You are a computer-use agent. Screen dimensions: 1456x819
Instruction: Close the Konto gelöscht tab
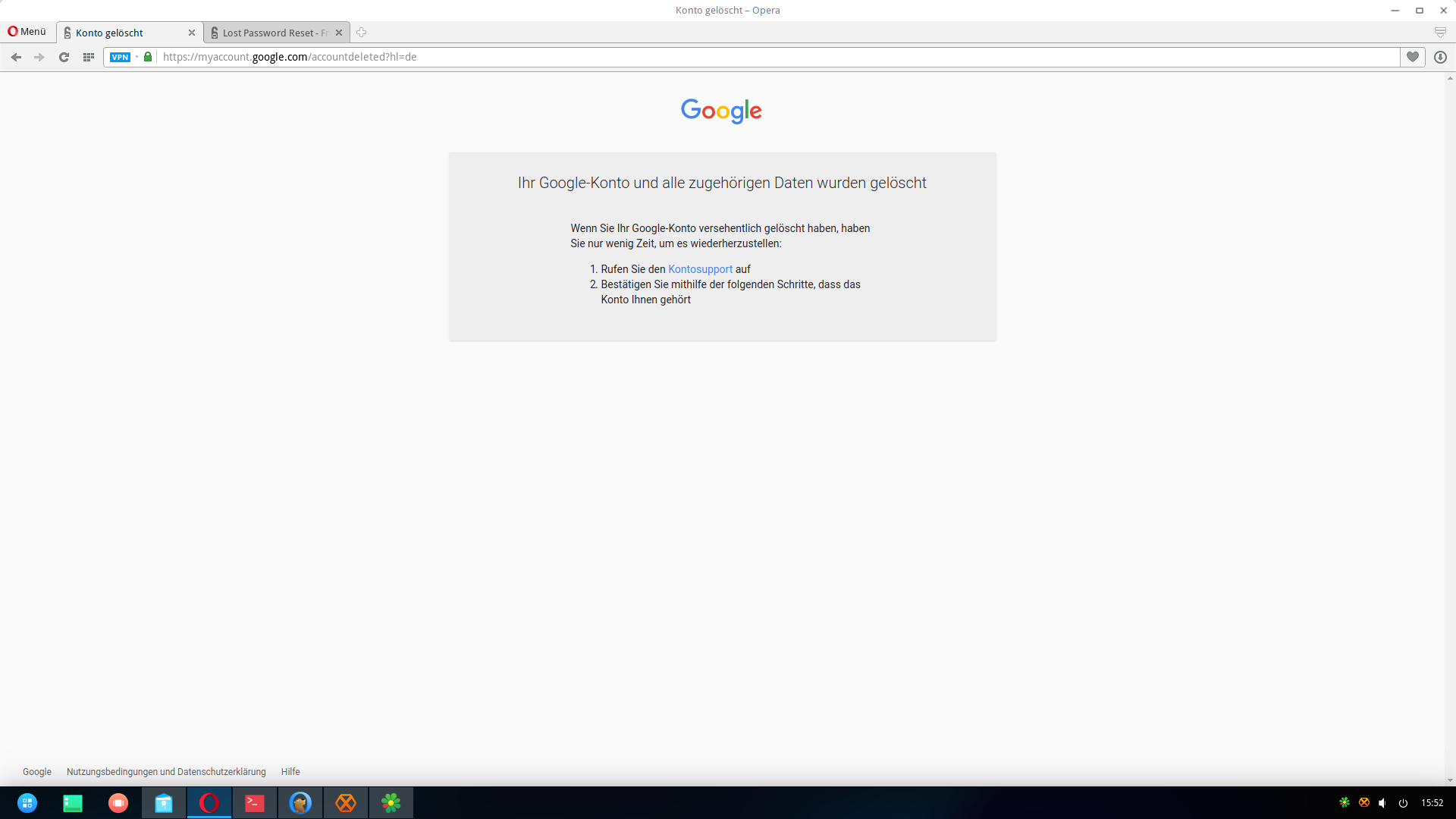pyautogui.click(x=192, y=33)
